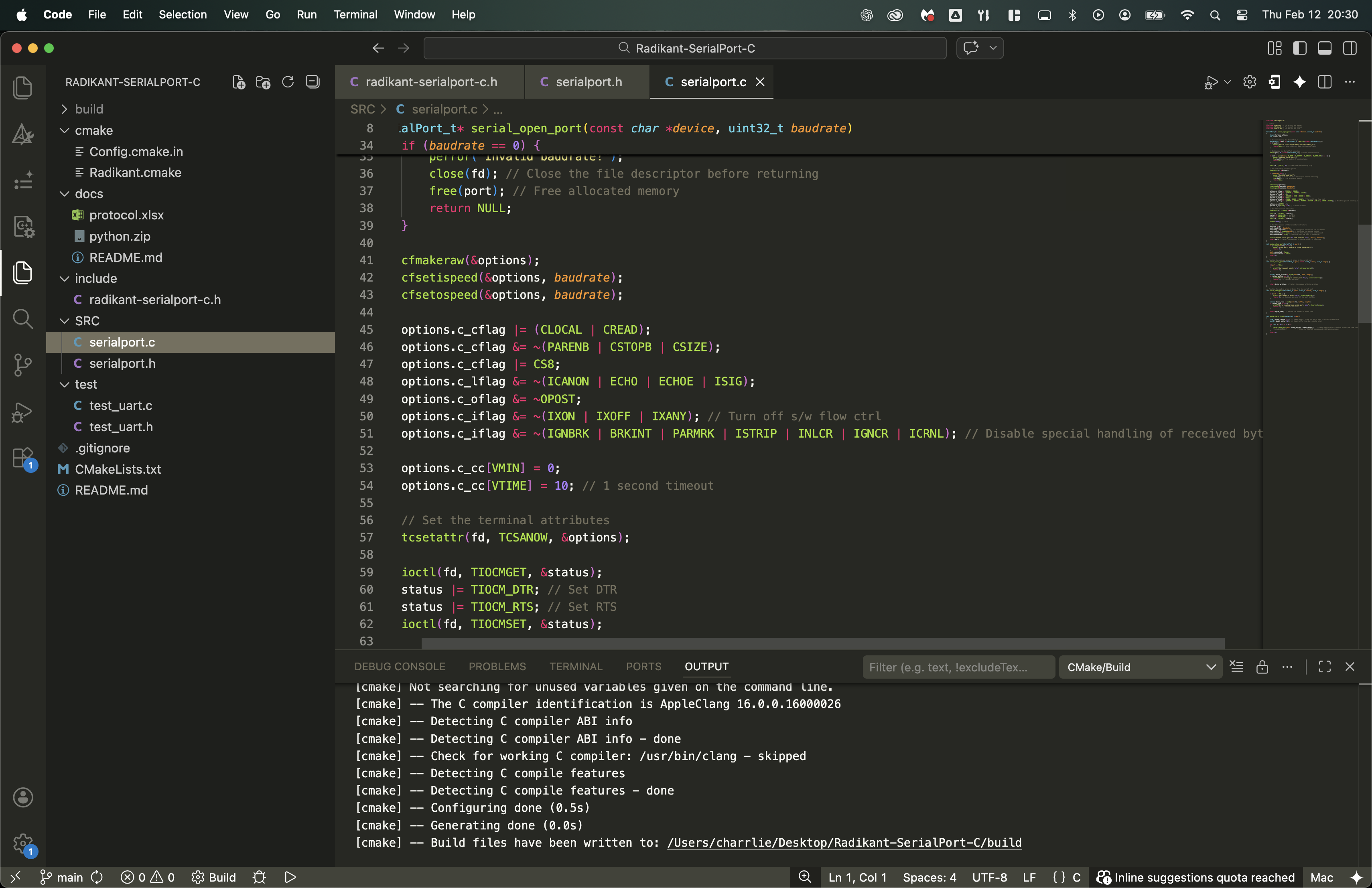
Task: Close the bottom output panel
Action: point(1350,667)
